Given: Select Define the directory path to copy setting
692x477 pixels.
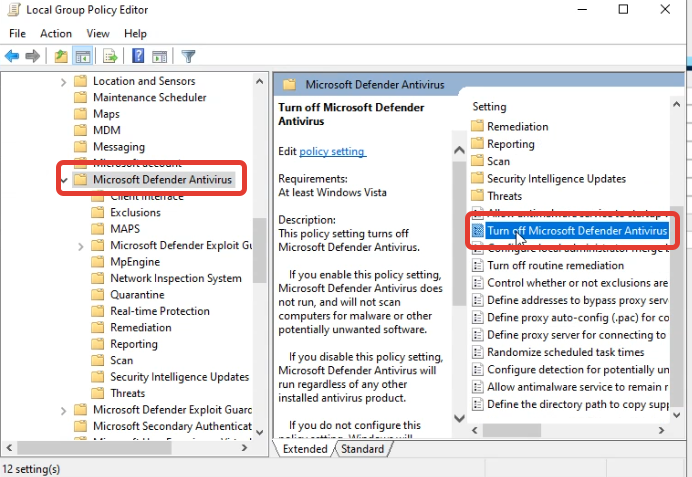Looking at the screenshot, I should coord(578,404).
